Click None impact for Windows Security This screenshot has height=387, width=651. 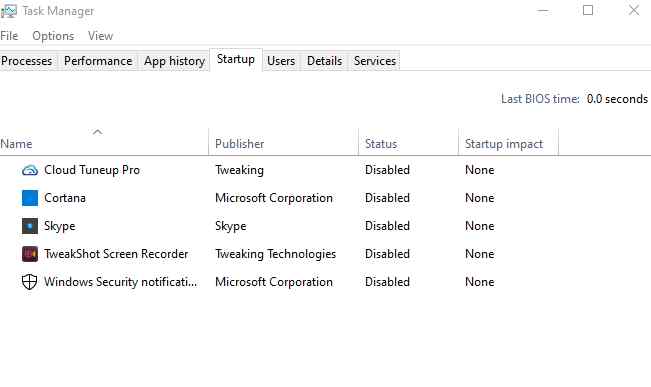point(480,282)
